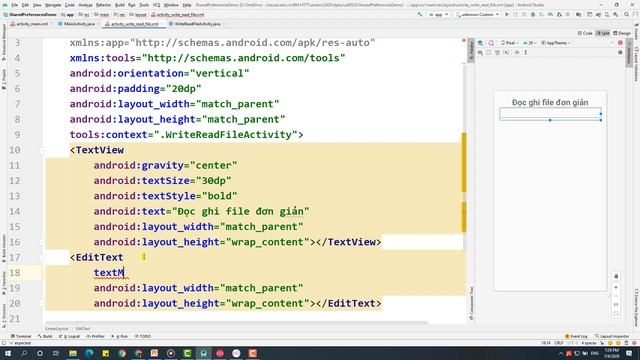
Task: Open the Terminal tool window
Action: pyautogui.click(x=21, y=336)
